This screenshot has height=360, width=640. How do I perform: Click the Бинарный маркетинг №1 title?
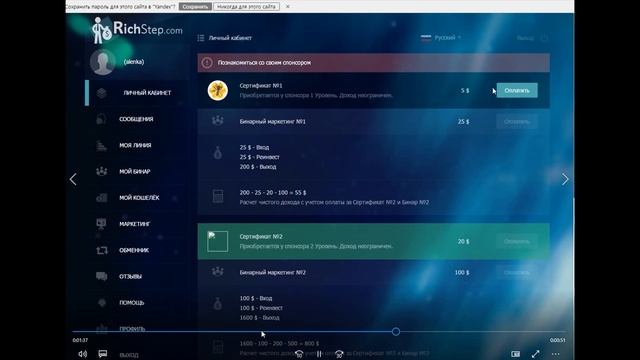click(273, 122)
